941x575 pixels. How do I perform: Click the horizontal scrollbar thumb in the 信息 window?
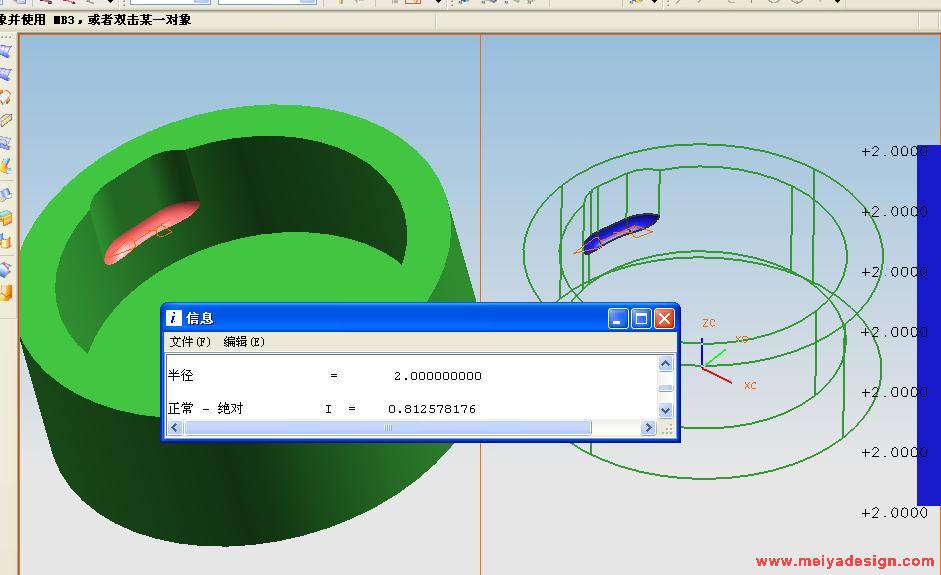click(388, 427)
